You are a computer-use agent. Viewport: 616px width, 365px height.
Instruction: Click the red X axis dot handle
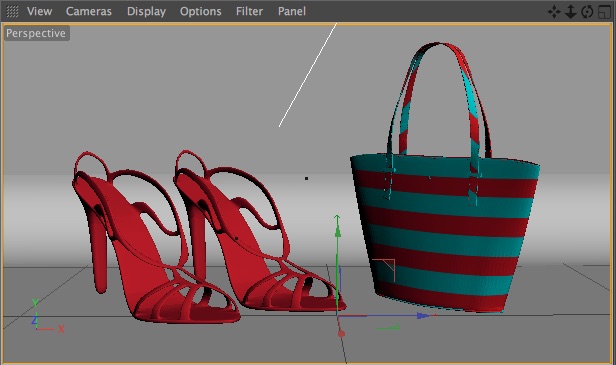[x=341, y=334]
